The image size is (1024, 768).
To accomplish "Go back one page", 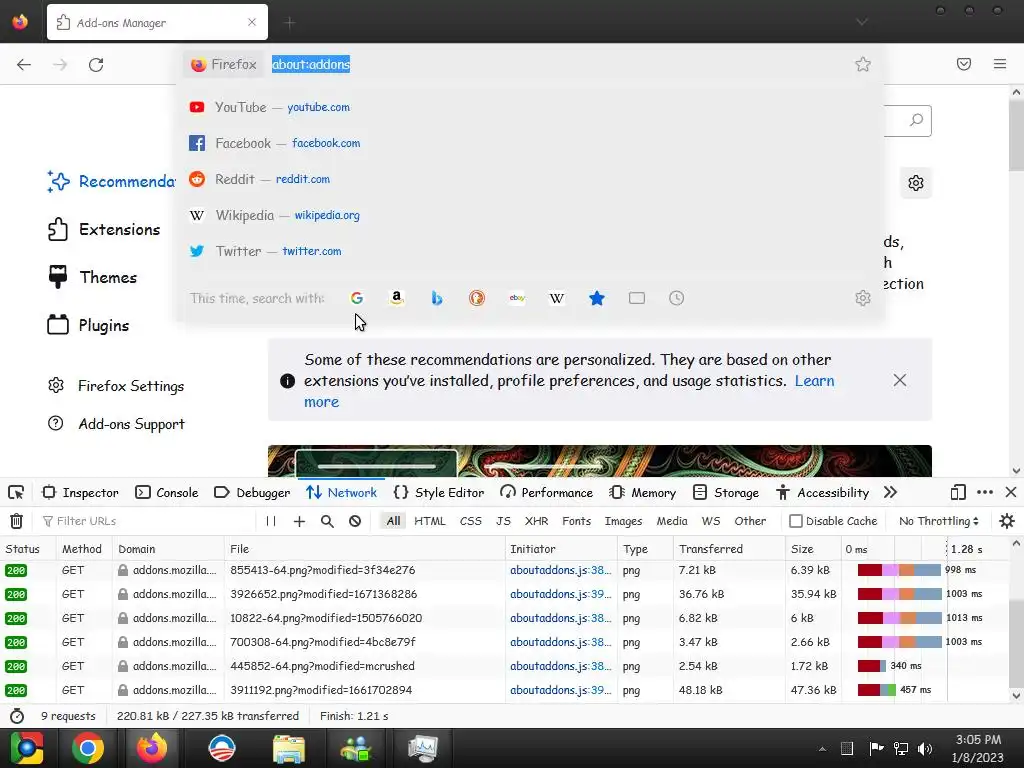I will click(24, 65).
